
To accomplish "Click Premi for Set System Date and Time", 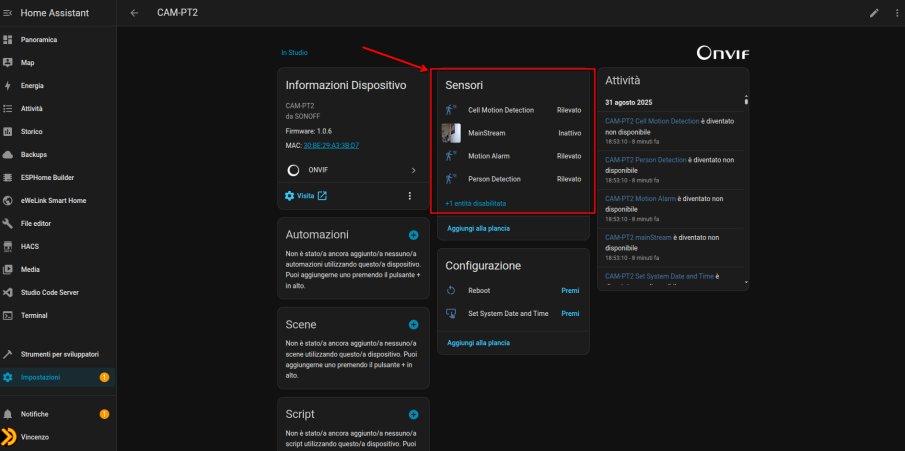I will coord(570,314).
